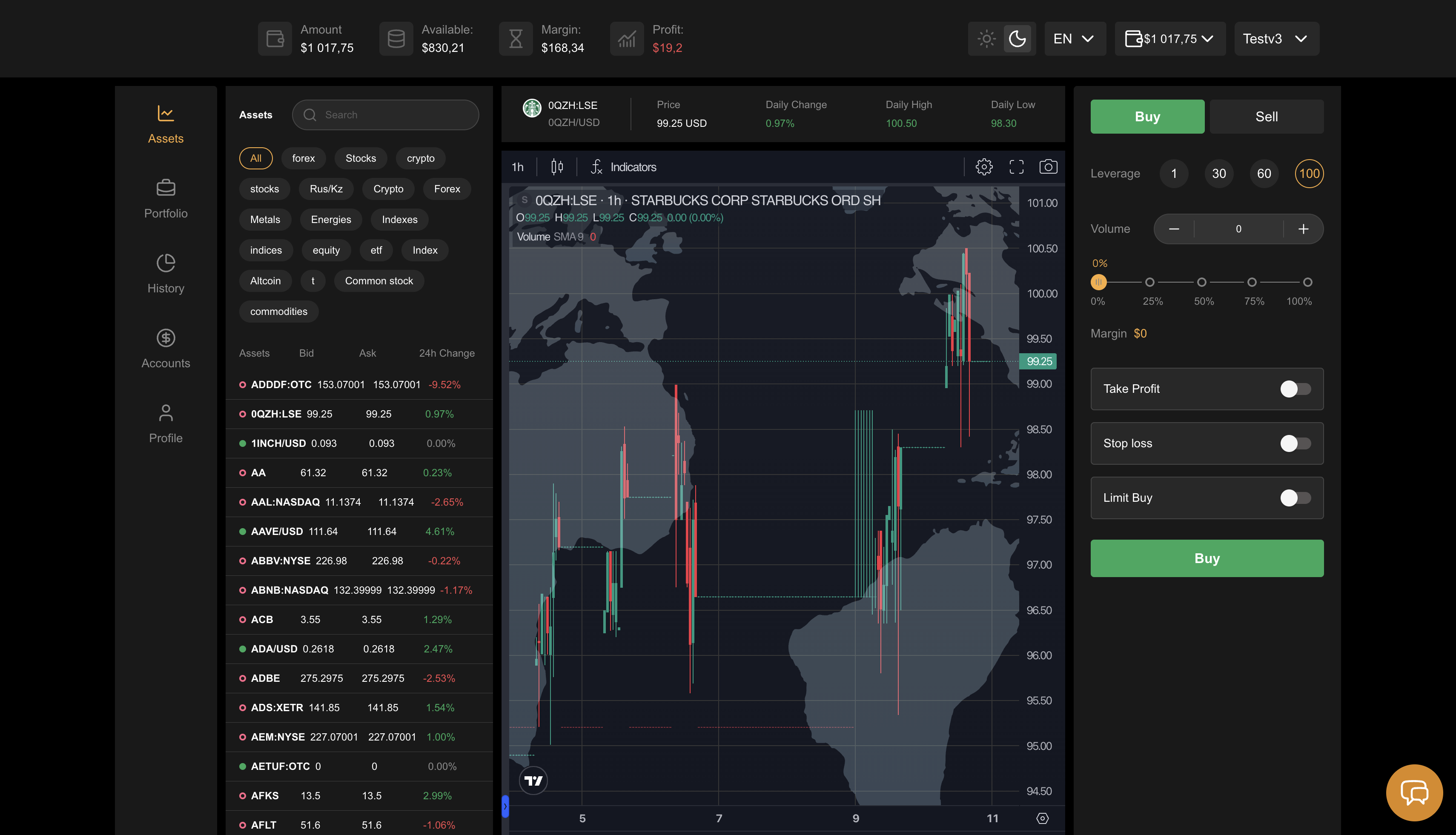The image size is (1456, 835).
Task: Switch to the crypto asset tab
Action: 421,158
